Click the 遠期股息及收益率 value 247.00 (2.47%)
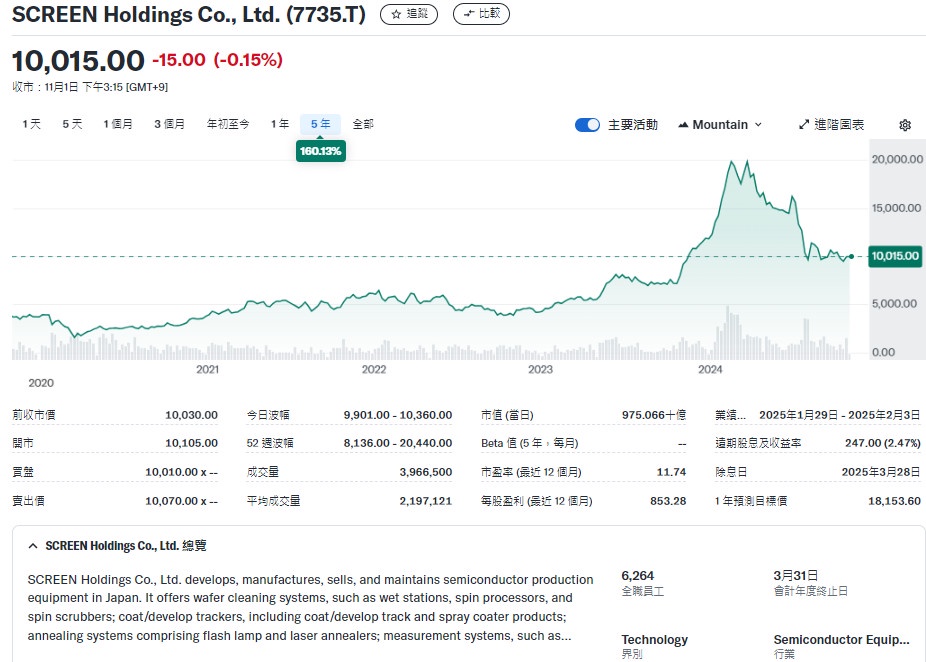926x662 pixels. pos(883,443)
